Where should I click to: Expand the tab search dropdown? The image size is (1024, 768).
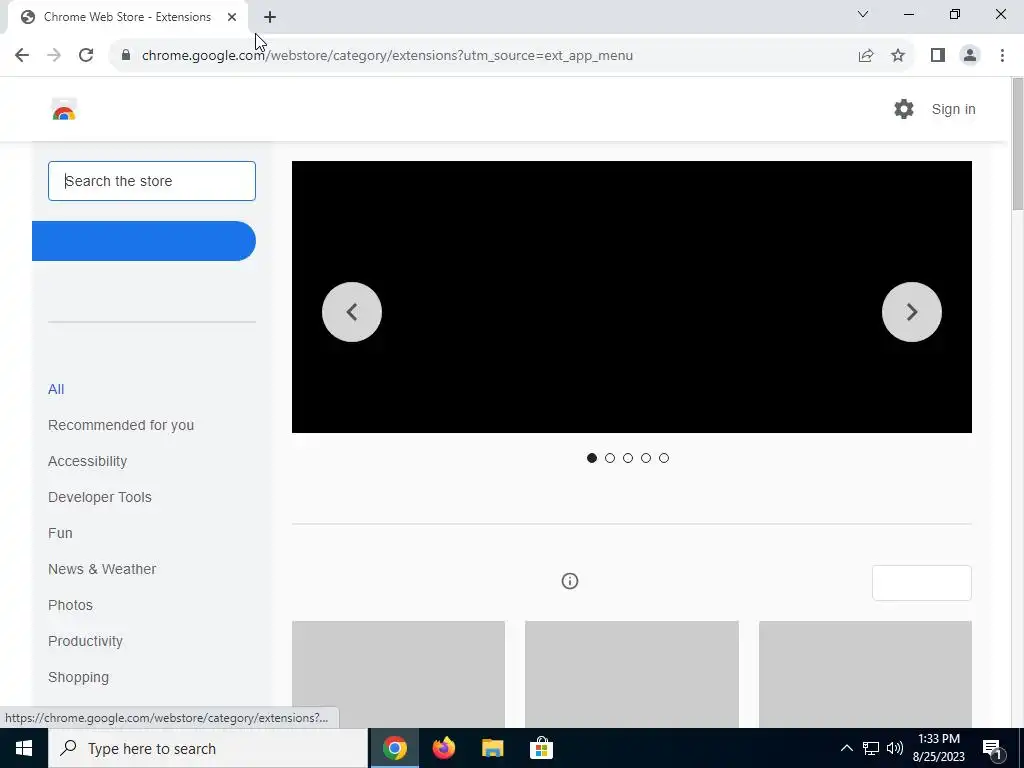[863, 14]
